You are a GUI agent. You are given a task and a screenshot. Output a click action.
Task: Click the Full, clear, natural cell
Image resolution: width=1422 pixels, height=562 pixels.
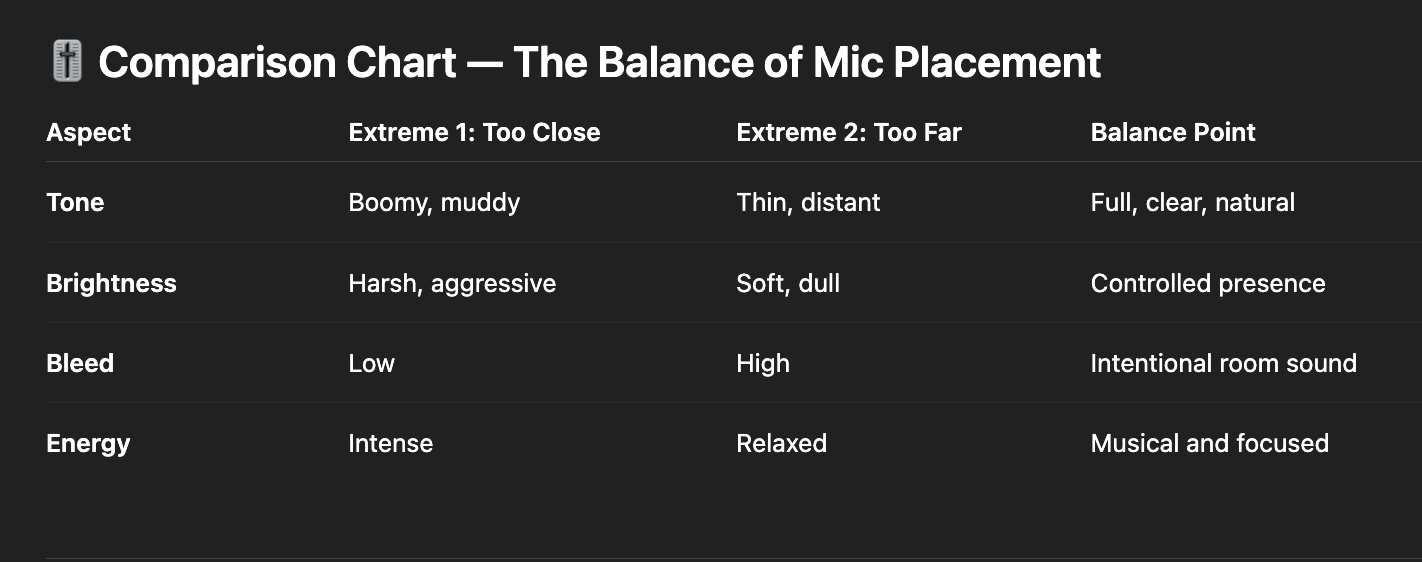1192,202
